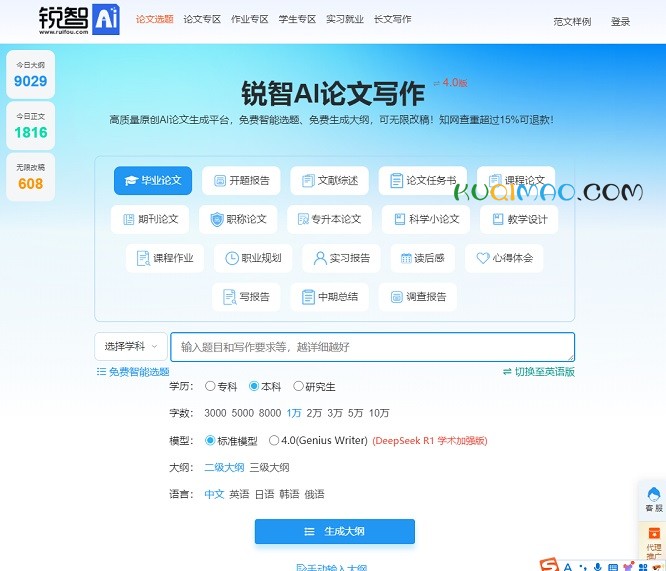Open the 论文选题 nav tab
666x571 pixels.
[155, 19]
